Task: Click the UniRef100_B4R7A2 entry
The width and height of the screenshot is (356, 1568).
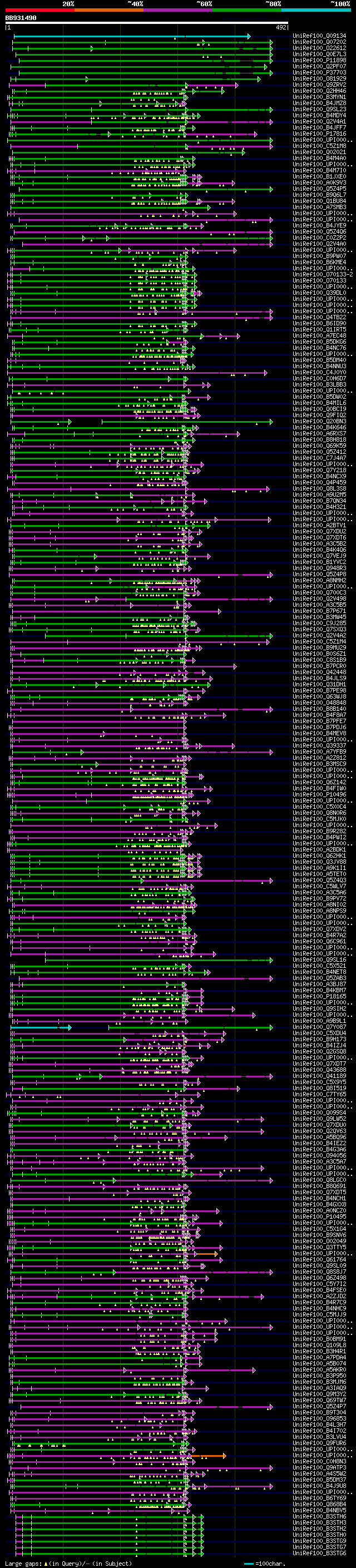Action: point(319,935)
